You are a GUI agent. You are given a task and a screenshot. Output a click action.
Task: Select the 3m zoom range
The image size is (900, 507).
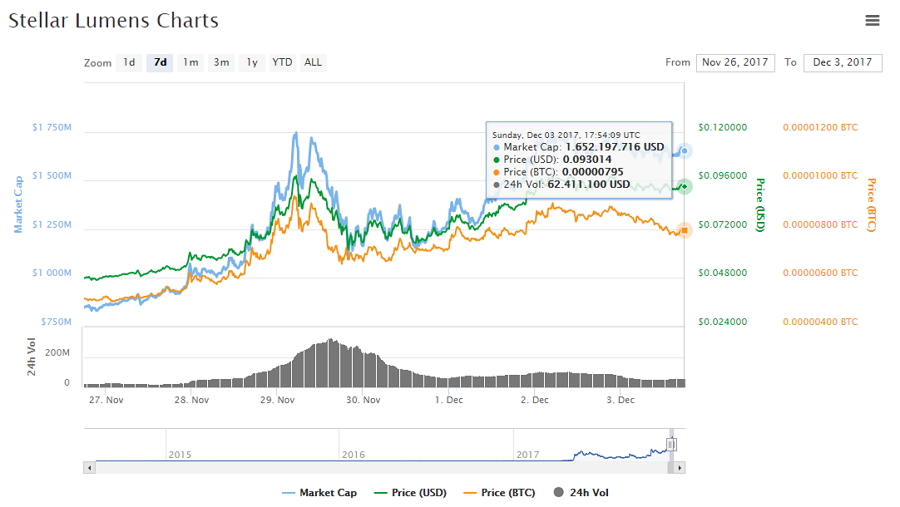click(x=222, y=62)
